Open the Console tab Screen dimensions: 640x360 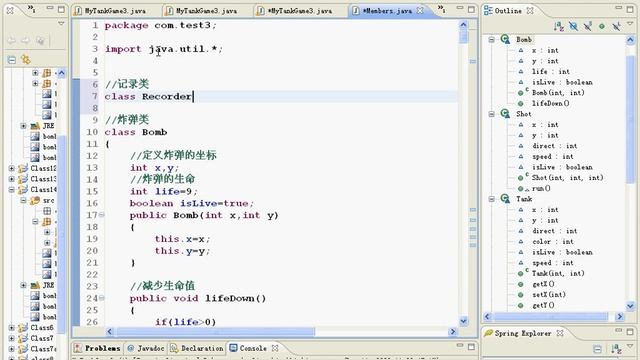tap(248, 348)
